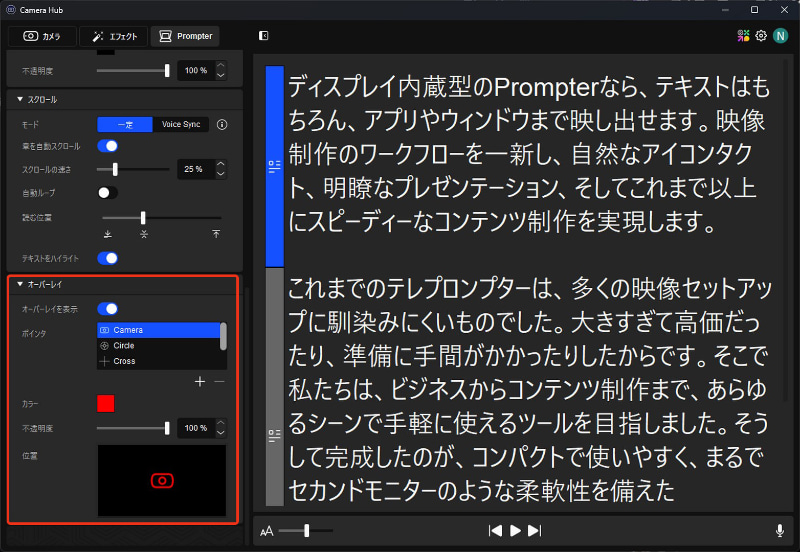Image resolution: width=800 pixels, height=552 pixels.
Task: Increase top 不透明度 value stepper
Action: click(x=220, y=65)
